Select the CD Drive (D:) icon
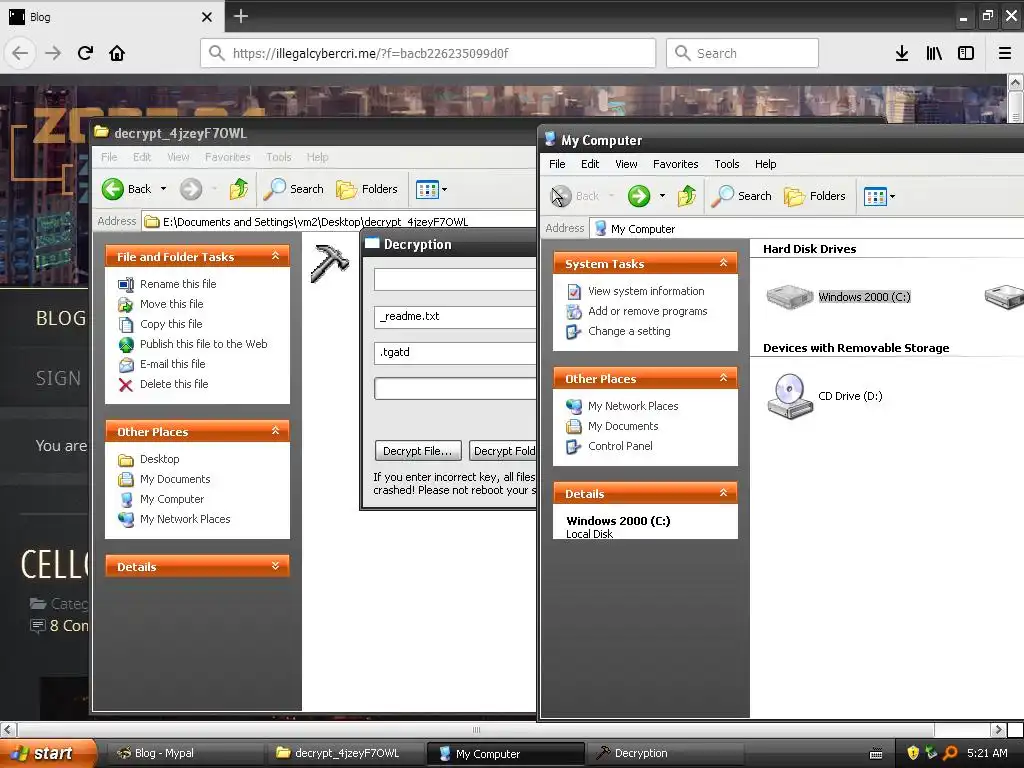The height and width of the screenshot is (768, 1024). (x=825, y=396)
